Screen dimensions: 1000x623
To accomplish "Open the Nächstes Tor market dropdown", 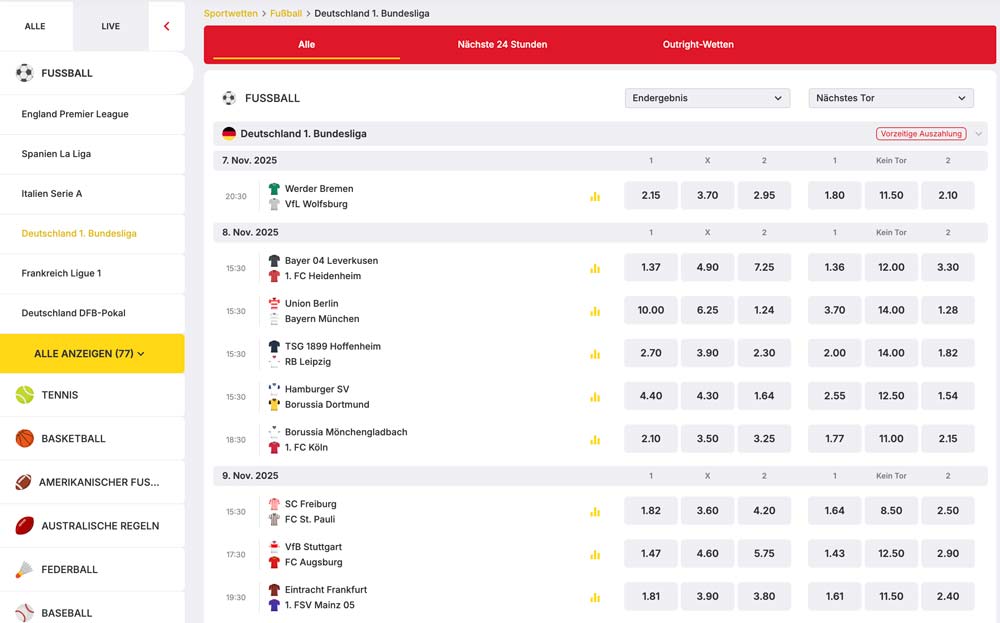I will 890,98.
